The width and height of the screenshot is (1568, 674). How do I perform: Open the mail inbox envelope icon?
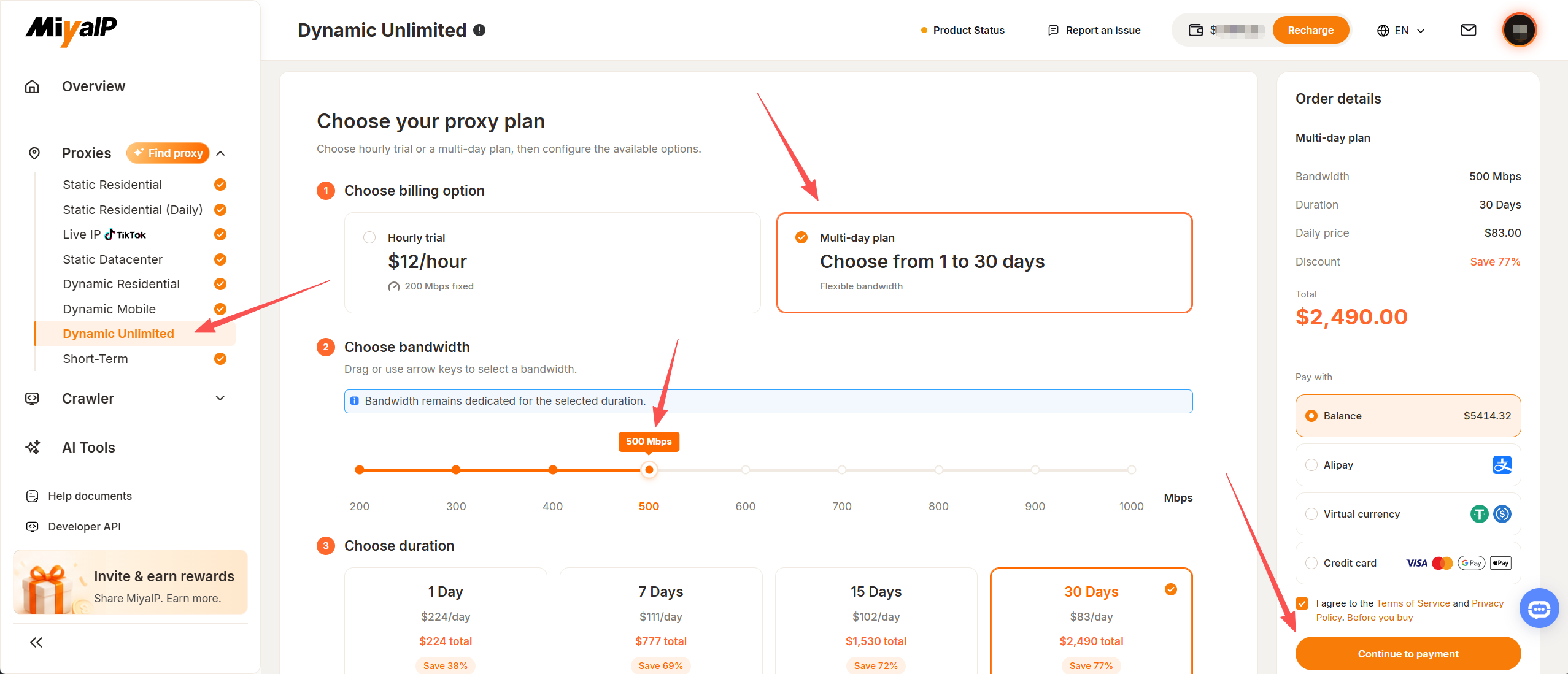(x=1468, y=30)
